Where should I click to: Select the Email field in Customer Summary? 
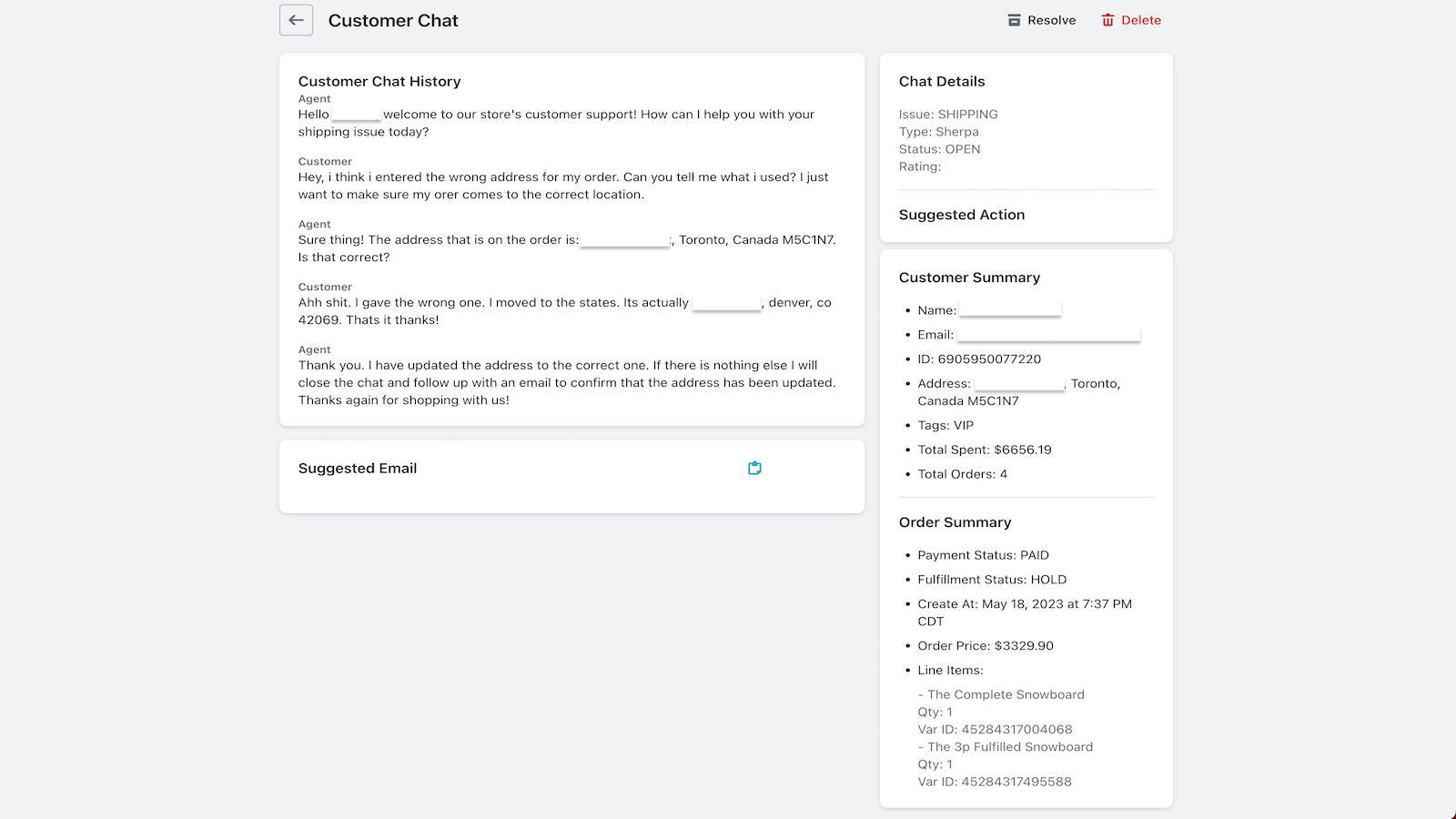(1029, 335)
